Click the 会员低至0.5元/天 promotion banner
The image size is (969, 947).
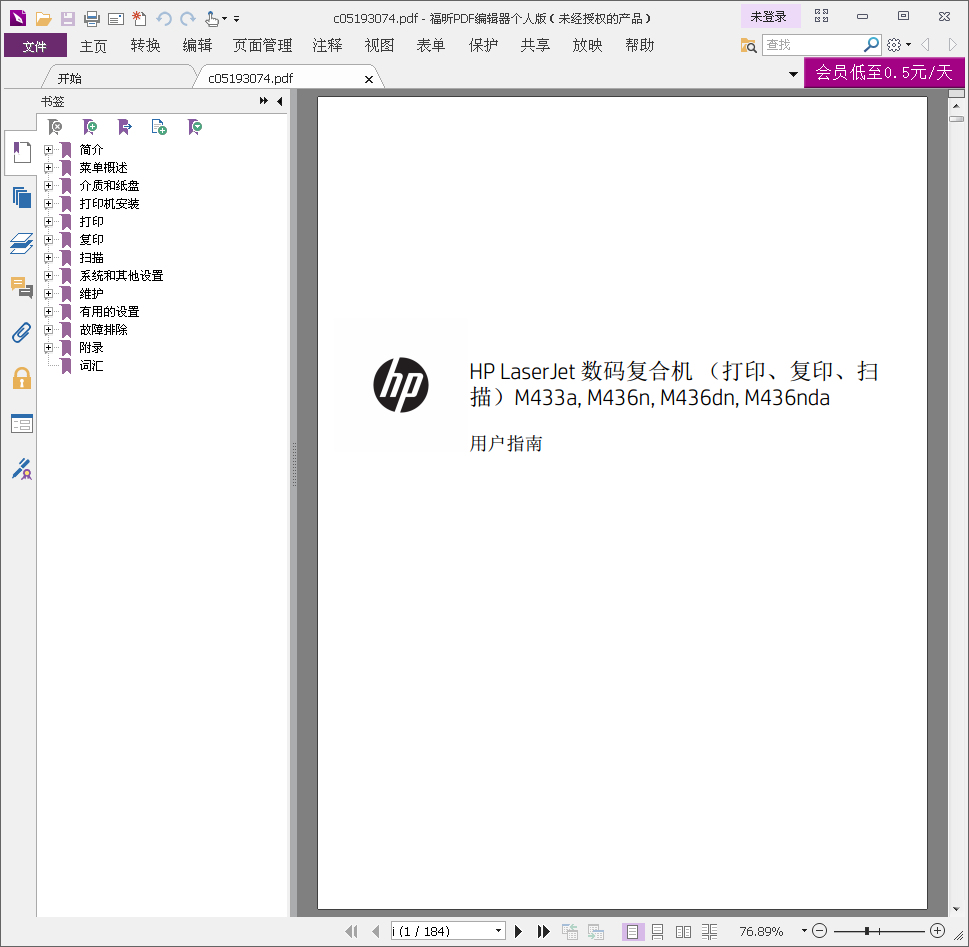884,72
